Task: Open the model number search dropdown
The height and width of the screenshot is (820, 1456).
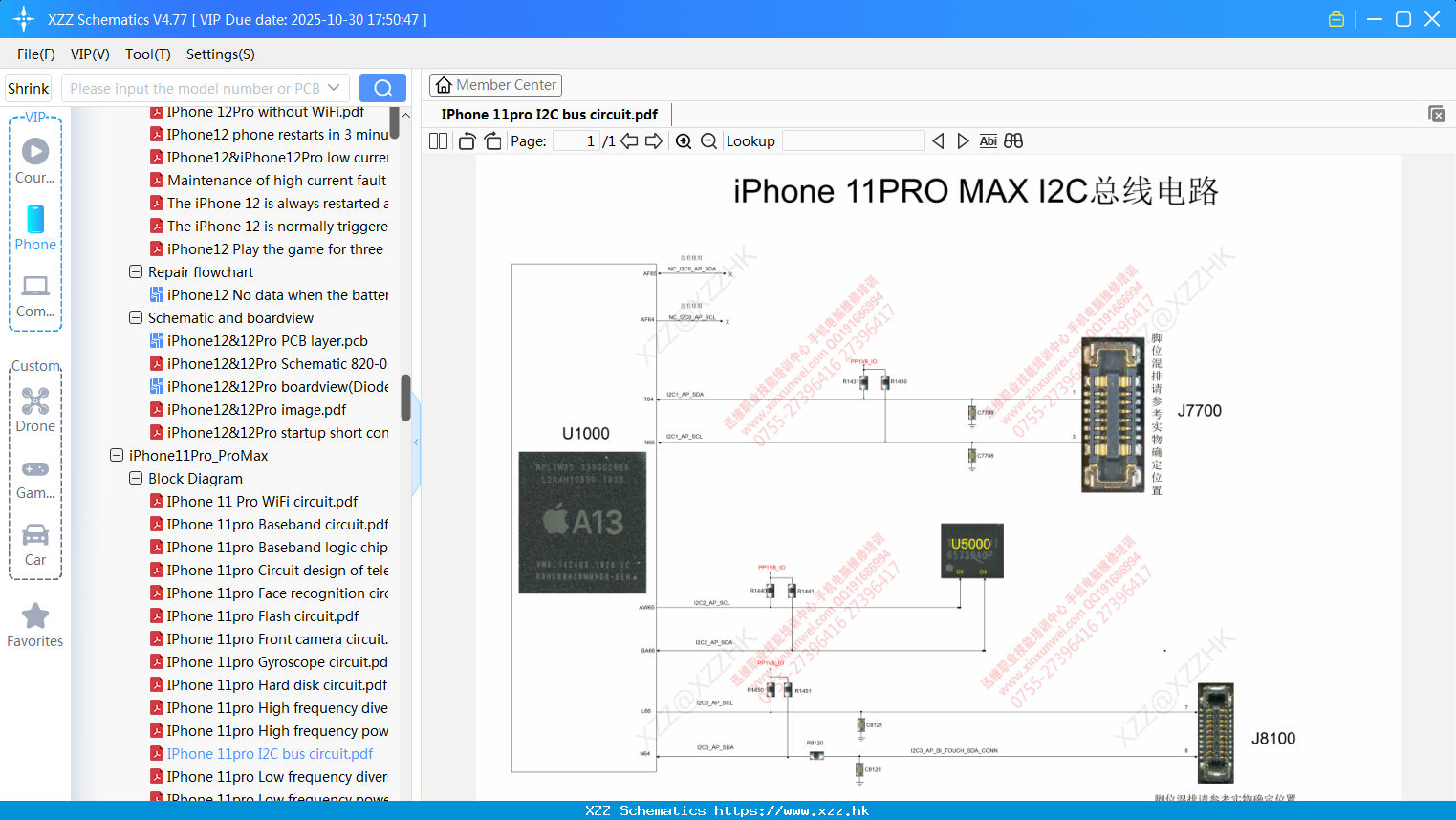Action: (334, 88)
